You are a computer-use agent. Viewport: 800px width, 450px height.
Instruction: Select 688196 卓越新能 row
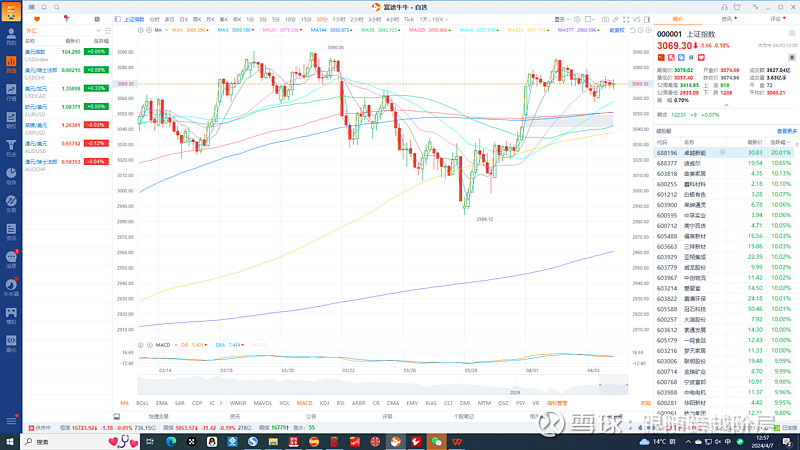[x=724, y=153]
